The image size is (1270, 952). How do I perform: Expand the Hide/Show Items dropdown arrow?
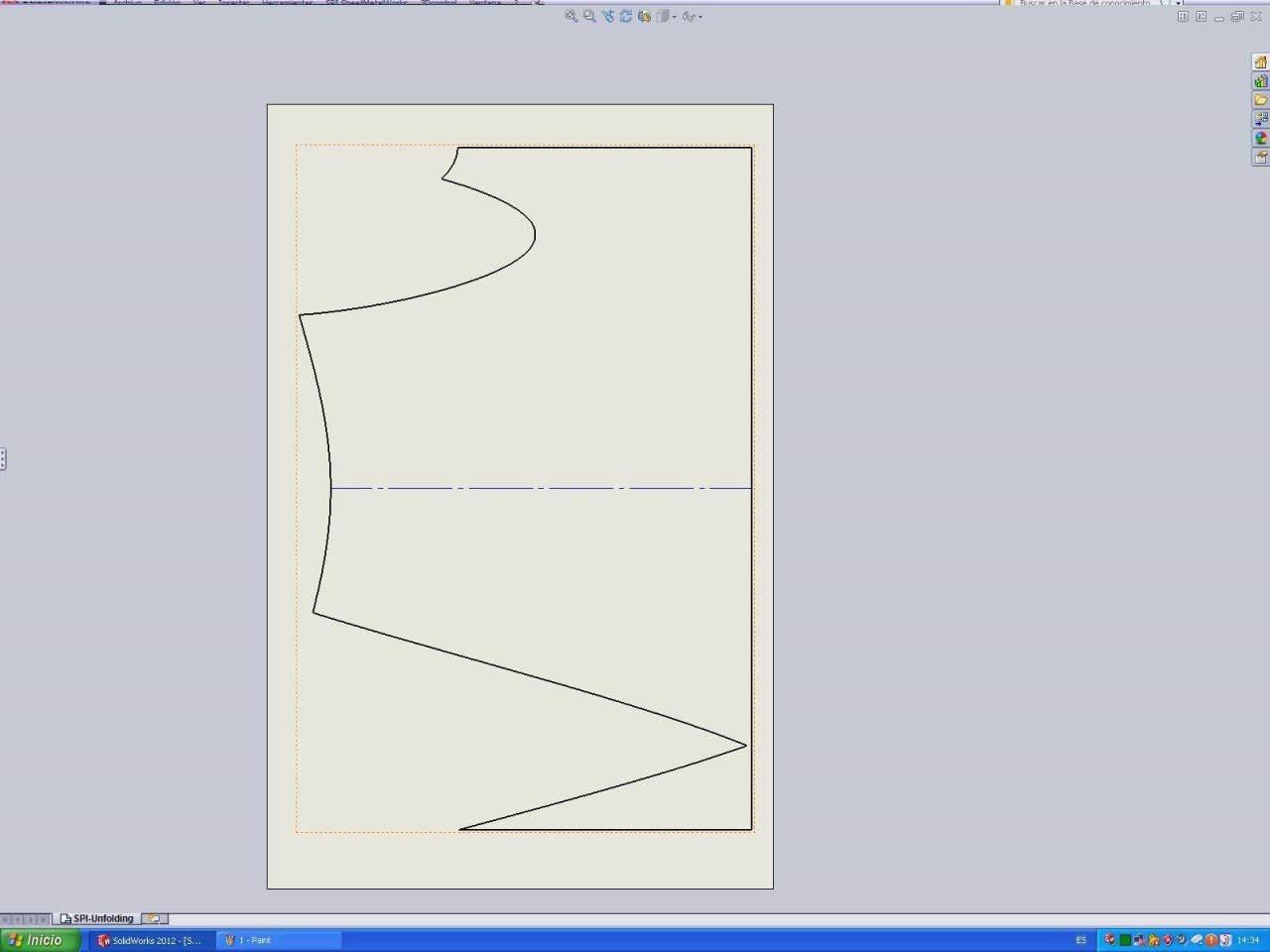coord(700,17)
